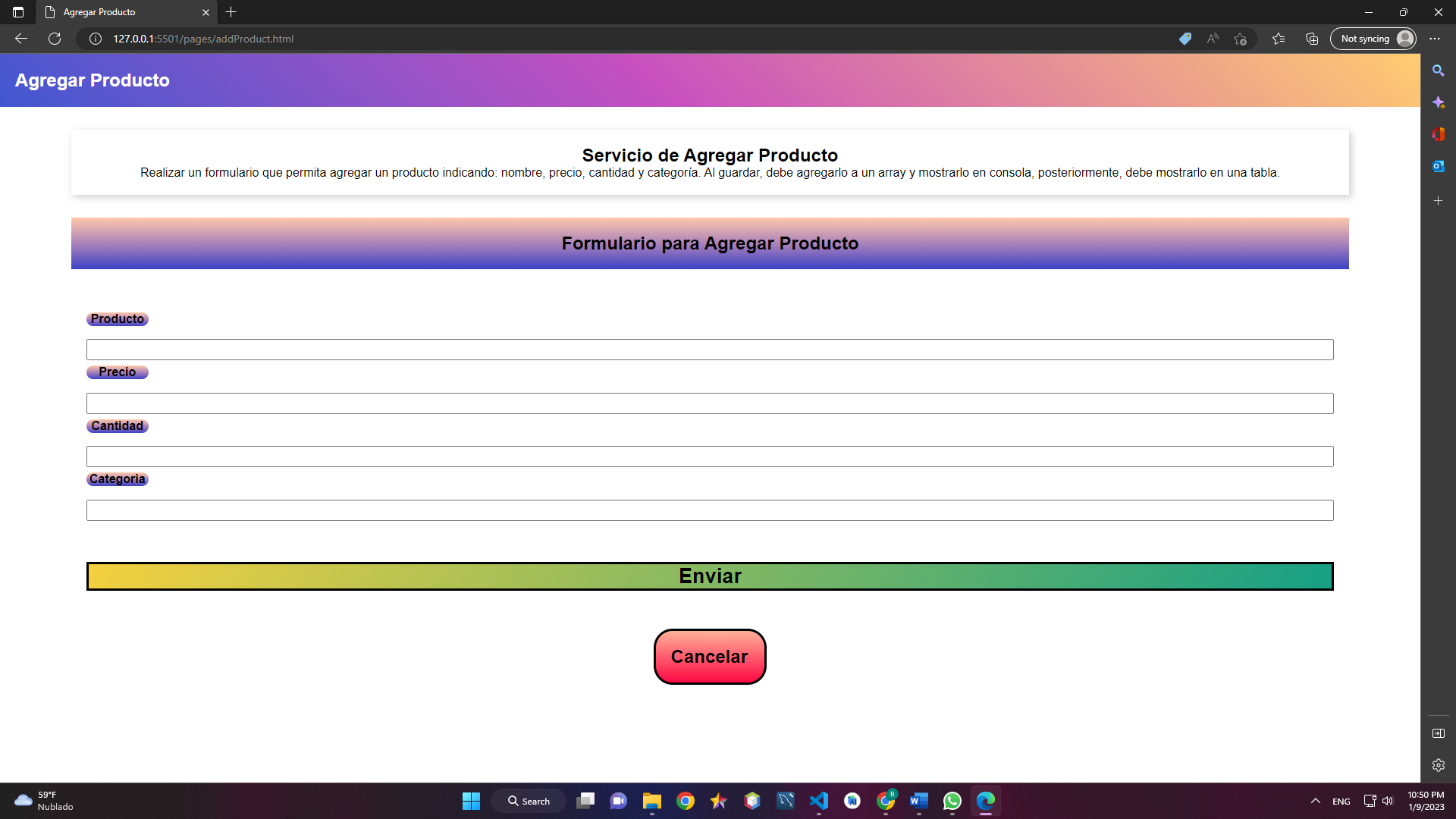Viewport: 1456px width, 819px height.
Task: Open Collections in the browser toolbar
Action: 1312,39
